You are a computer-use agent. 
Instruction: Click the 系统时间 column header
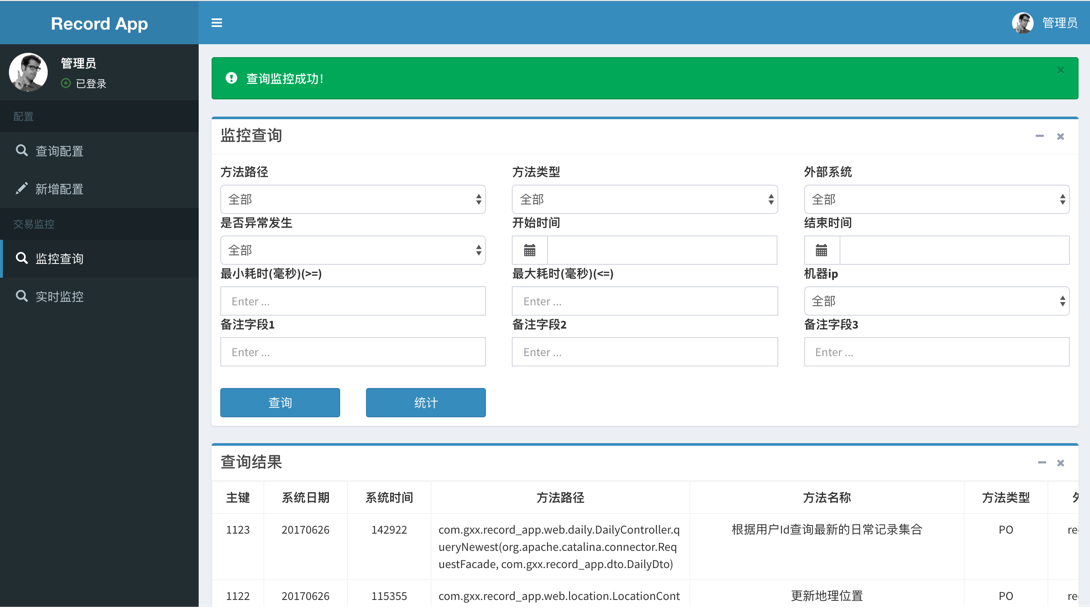coord(389,498)
